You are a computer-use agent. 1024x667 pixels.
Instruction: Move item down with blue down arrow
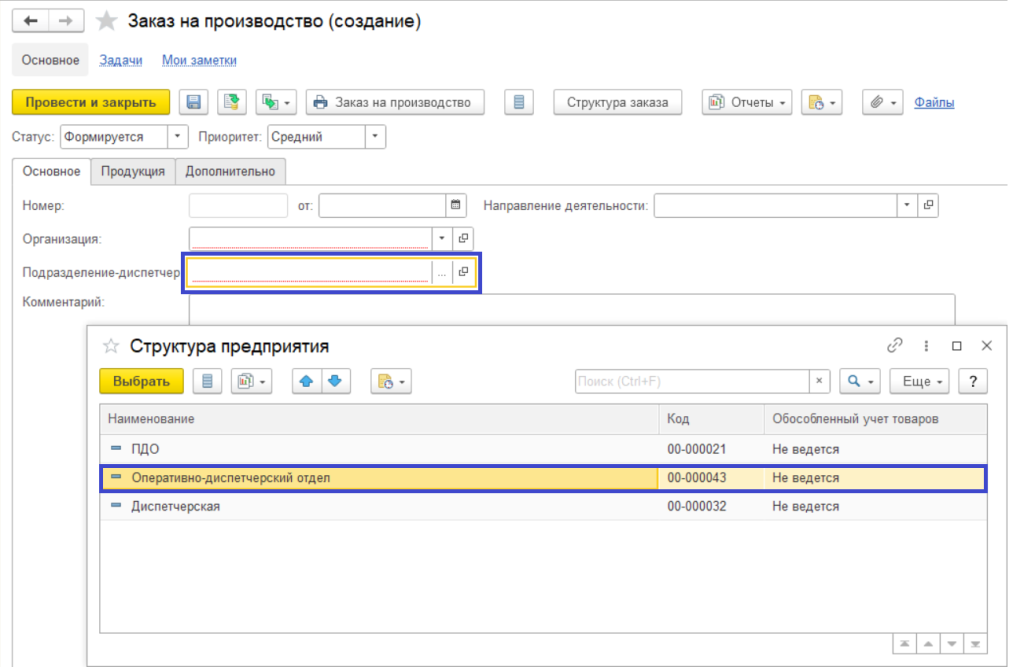[x=335, y=382]
